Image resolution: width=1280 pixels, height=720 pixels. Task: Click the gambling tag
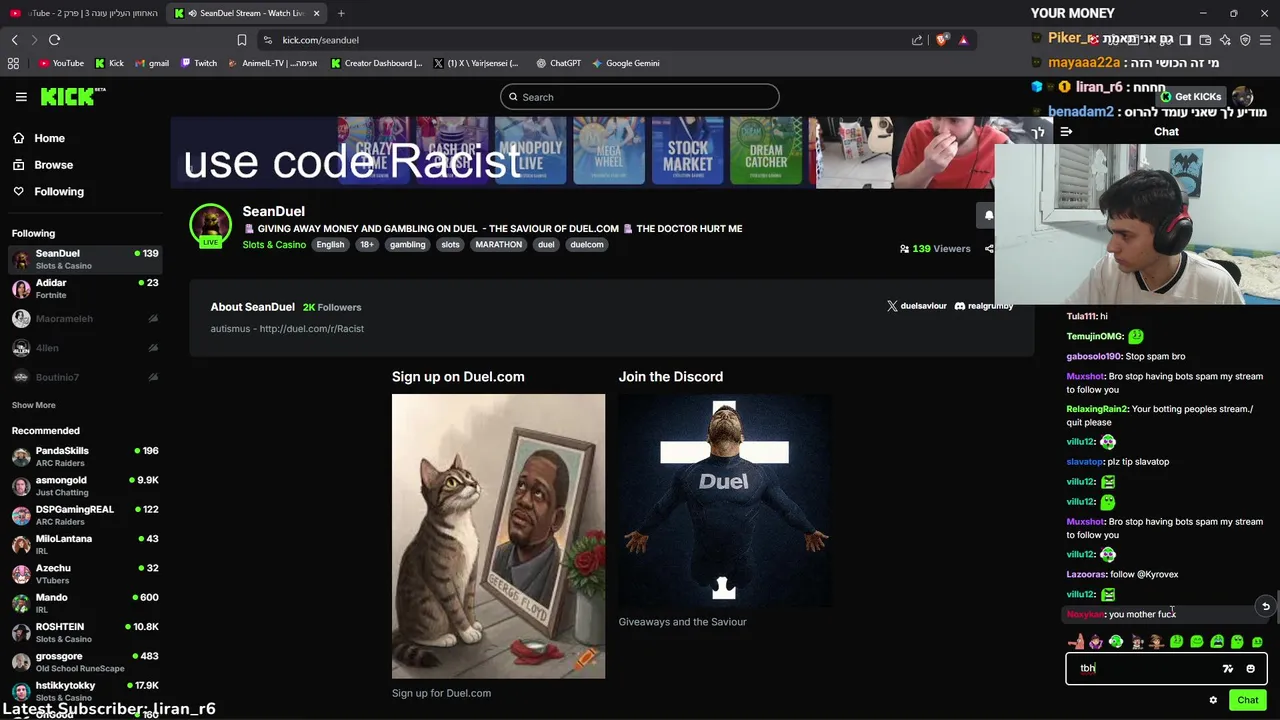tap(407, 245)
